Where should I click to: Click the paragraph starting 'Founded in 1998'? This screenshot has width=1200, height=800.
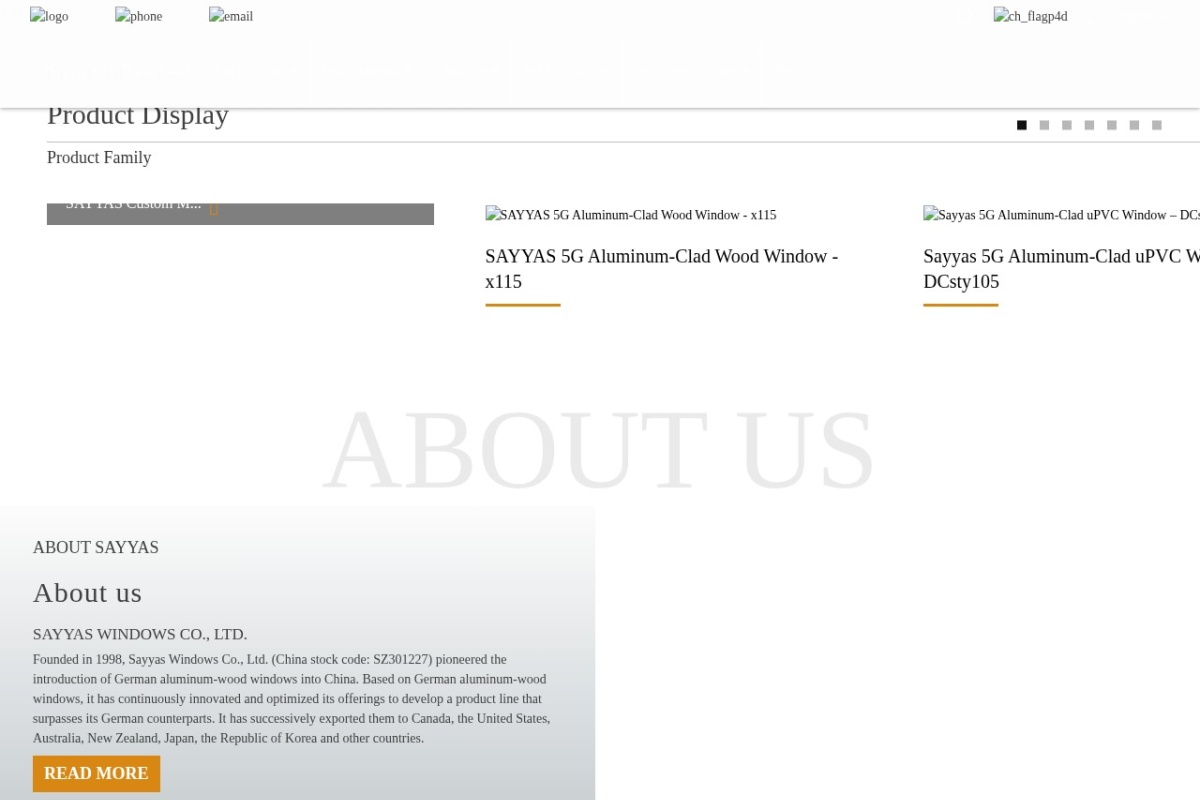[x=292, y=699]
